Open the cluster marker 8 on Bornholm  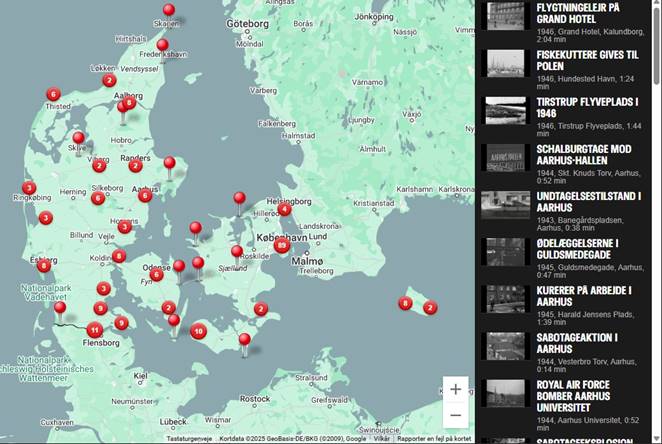tap(405, 303)
